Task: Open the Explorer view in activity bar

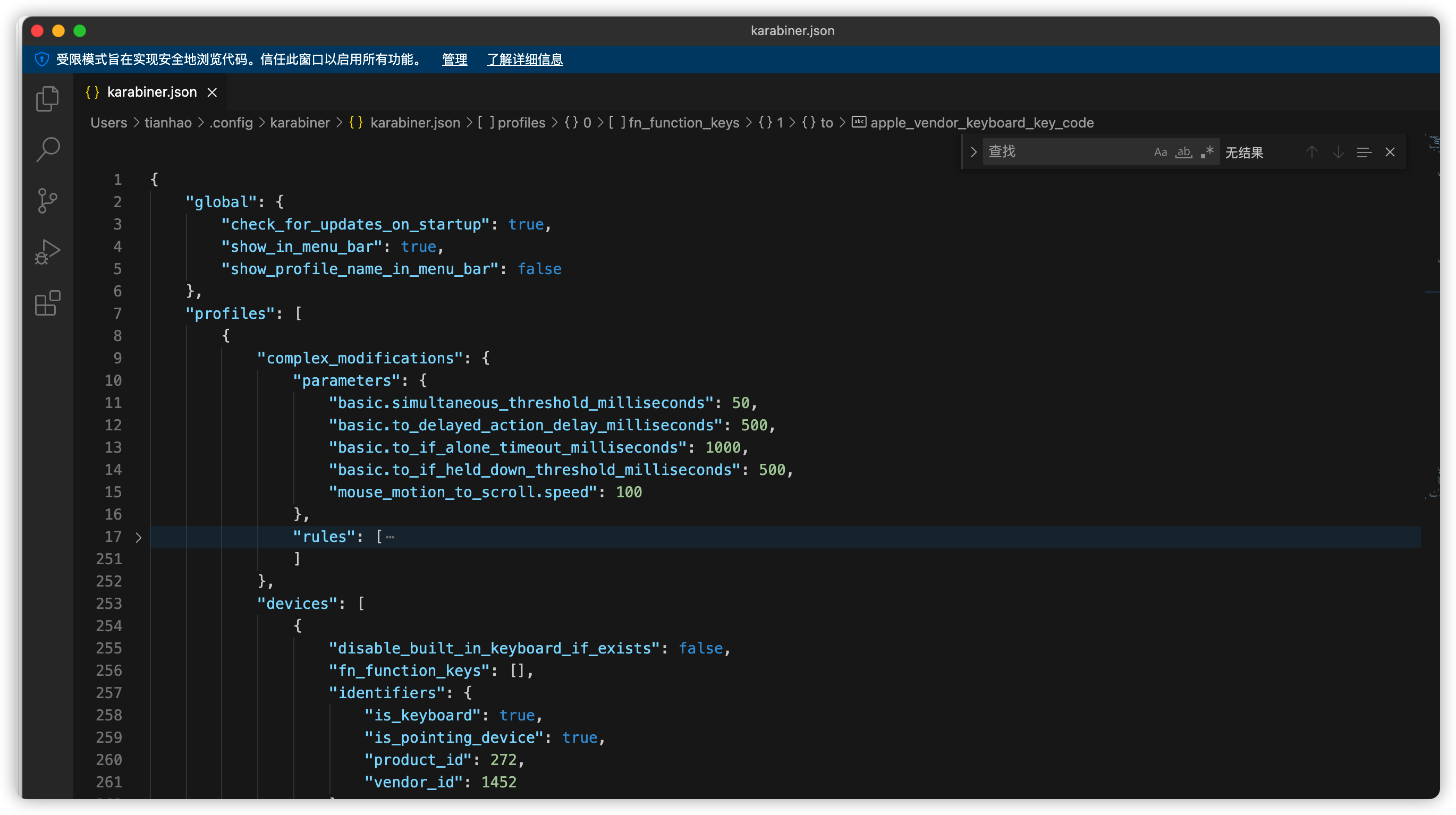Action: pyautogui.click(x=47, y=99)
